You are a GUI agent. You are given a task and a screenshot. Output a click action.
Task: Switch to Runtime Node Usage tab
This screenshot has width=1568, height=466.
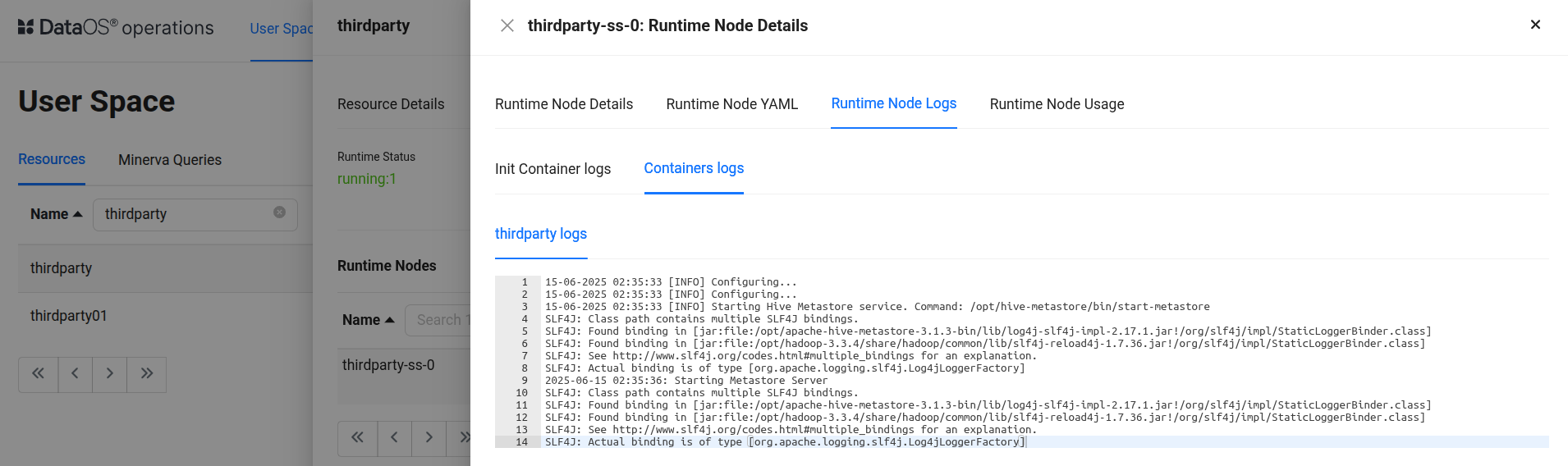pos(1057,104)
